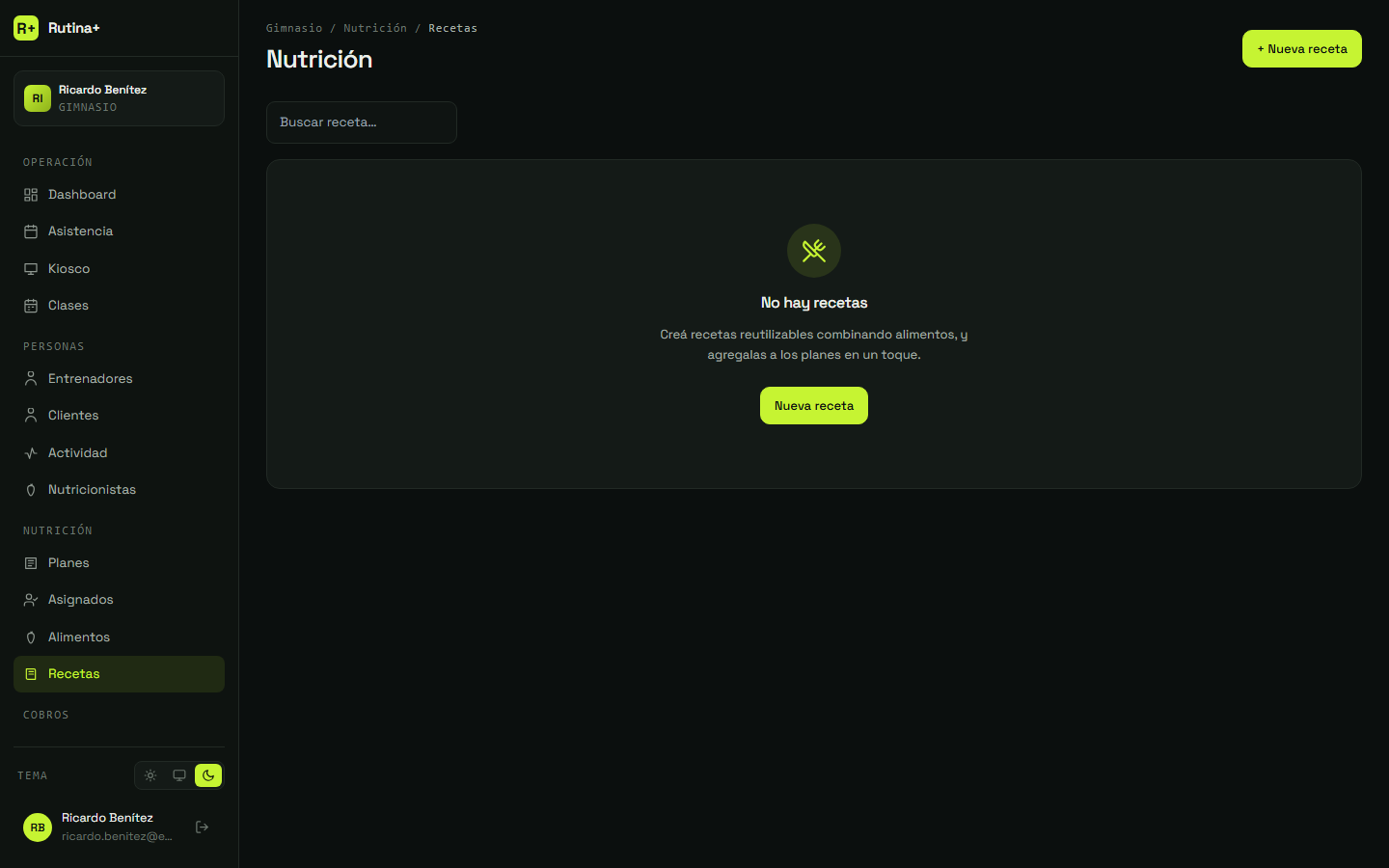Click the RB user avatar
Screen dimensions: 1389x868
coord(38,827)
